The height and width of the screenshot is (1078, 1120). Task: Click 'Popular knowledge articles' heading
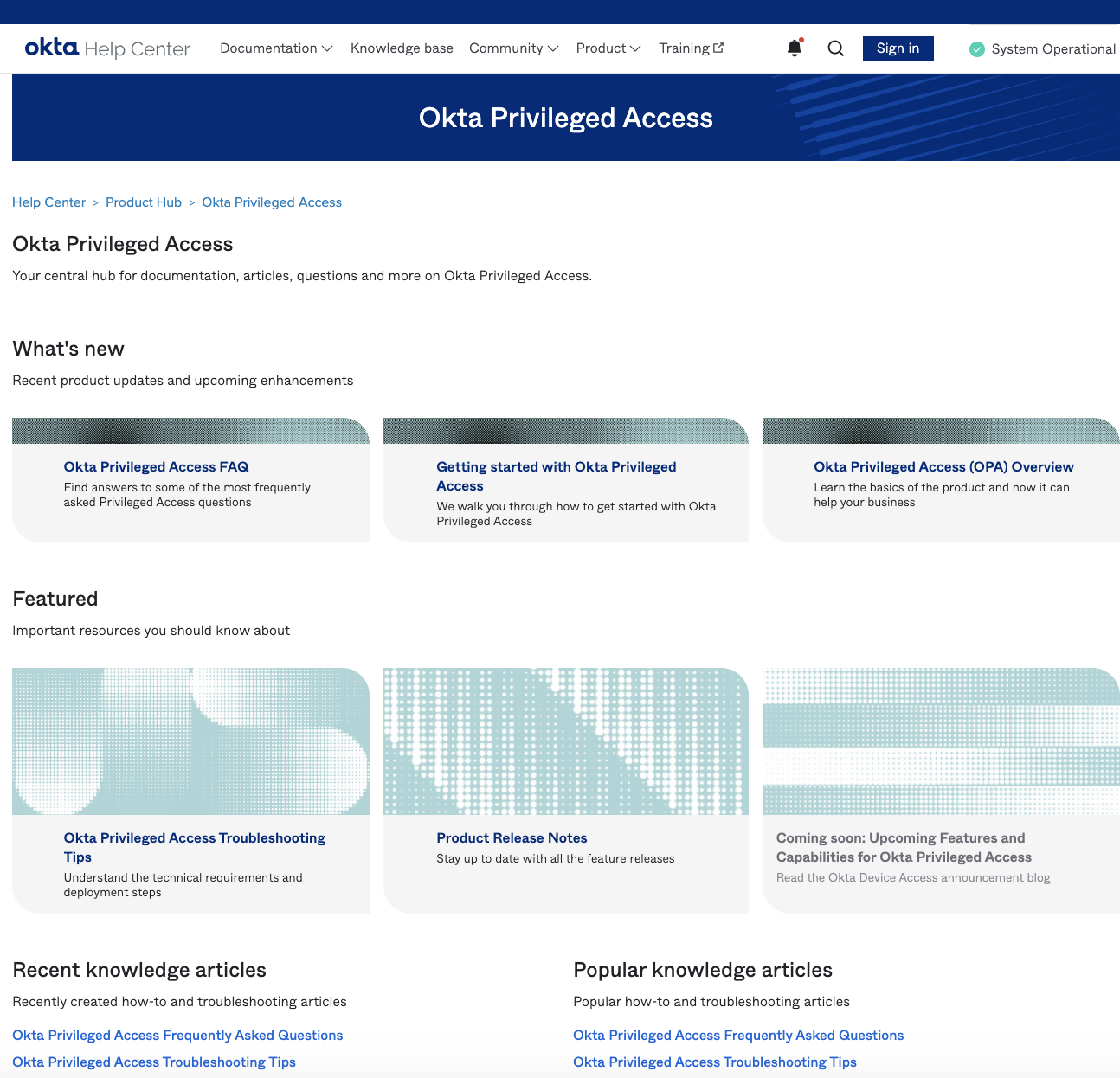(x=703, y=970)
